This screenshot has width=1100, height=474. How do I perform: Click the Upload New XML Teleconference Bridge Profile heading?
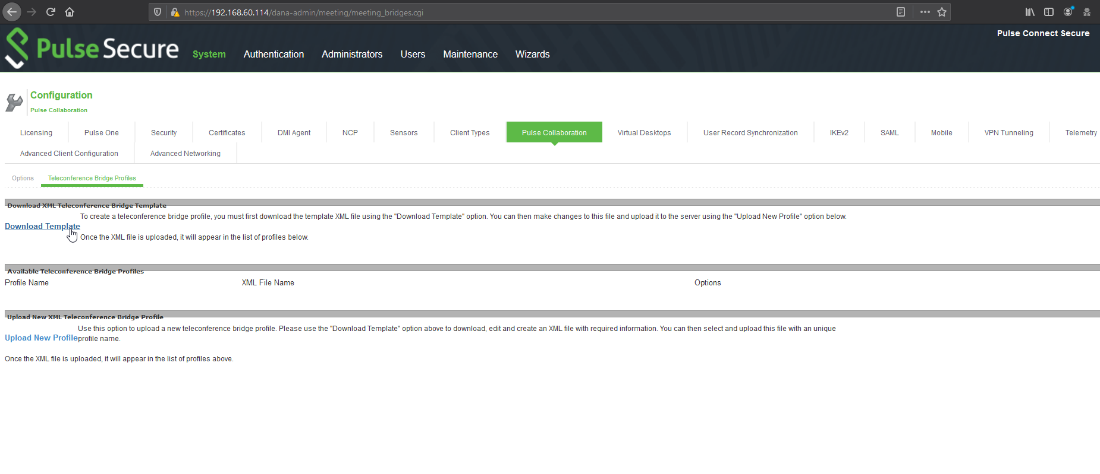tap(86, 317)
